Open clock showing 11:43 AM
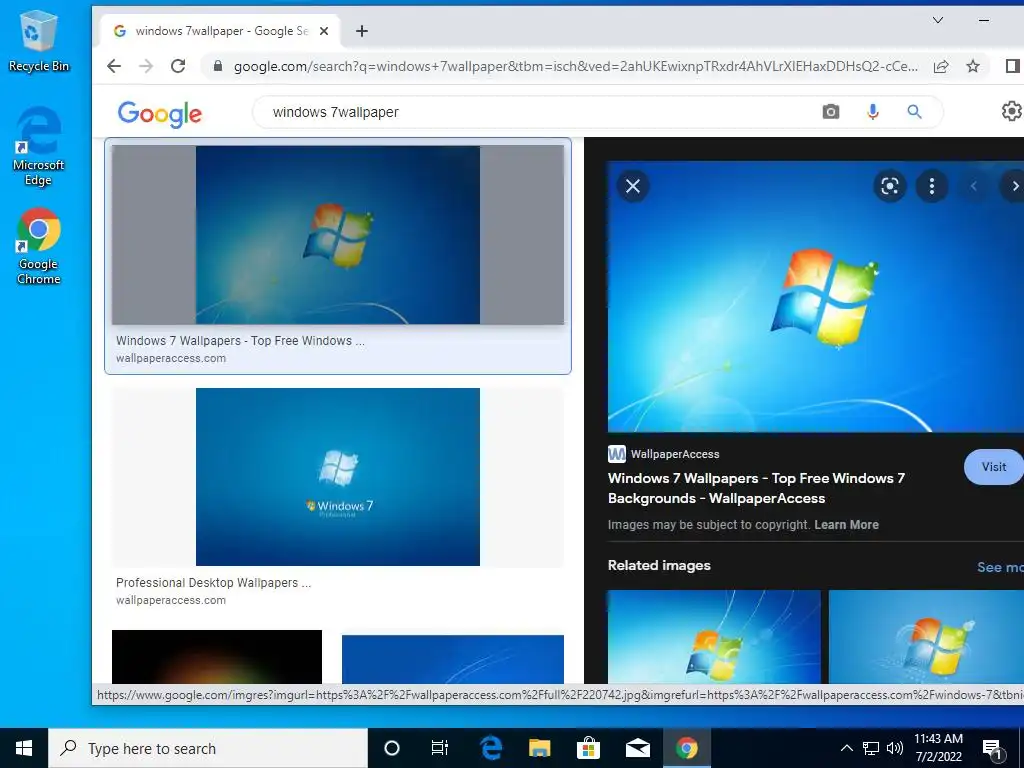Image resolution: width=1024 pixels, height=768 pixels. (x=938, y=748)
